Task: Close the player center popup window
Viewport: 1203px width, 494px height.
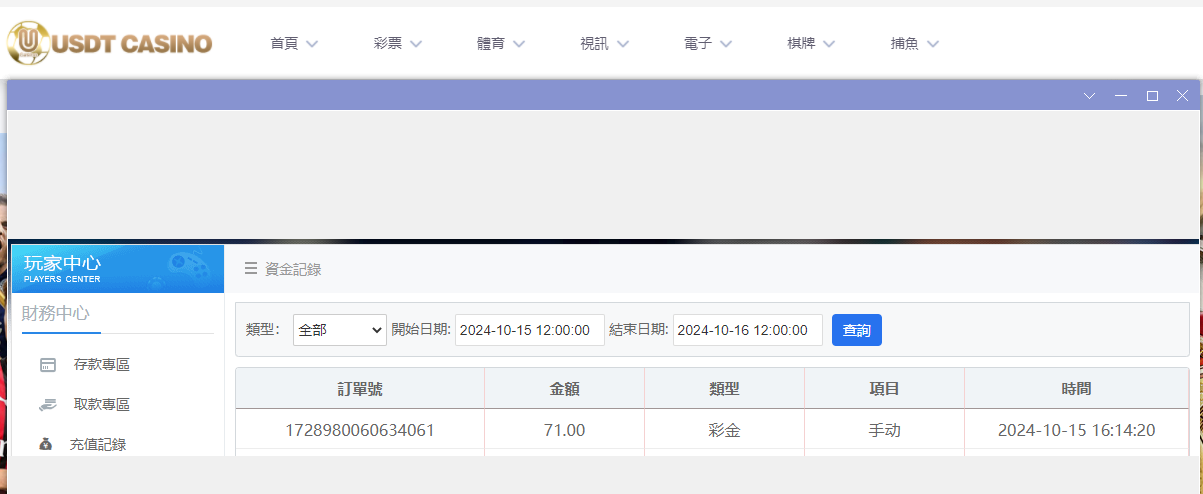Action: (x=1182, y=95)
